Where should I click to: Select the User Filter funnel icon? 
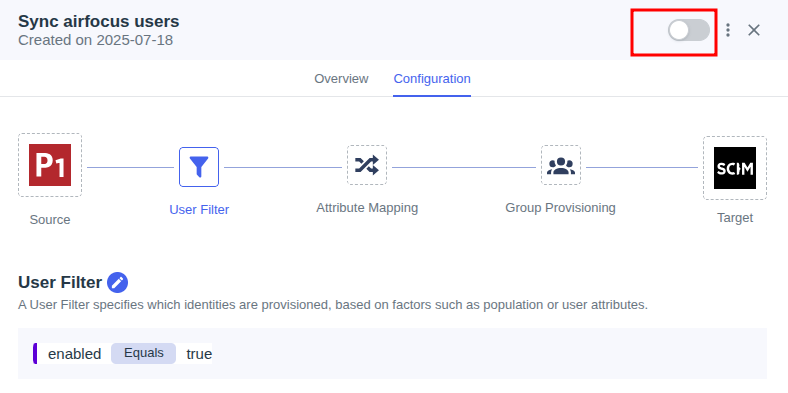pos(199,167)
